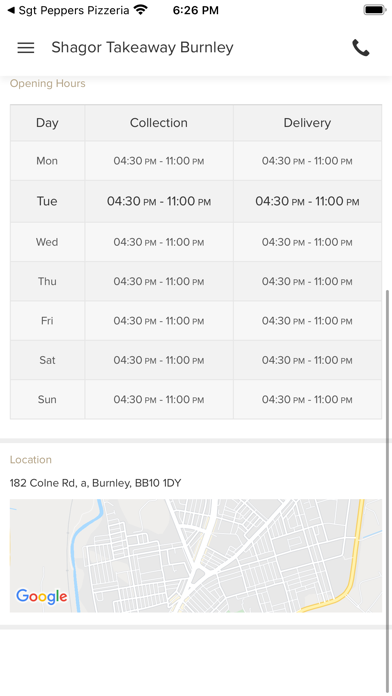Tap the 6:26 PM status bar clock
Image resolution: width=392 pixels, height=696 pixels.
point(196,10)
